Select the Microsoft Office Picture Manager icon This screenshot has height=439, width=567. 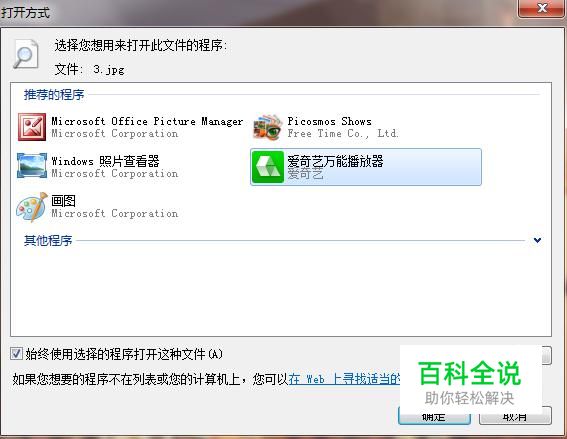click(32, 127)
